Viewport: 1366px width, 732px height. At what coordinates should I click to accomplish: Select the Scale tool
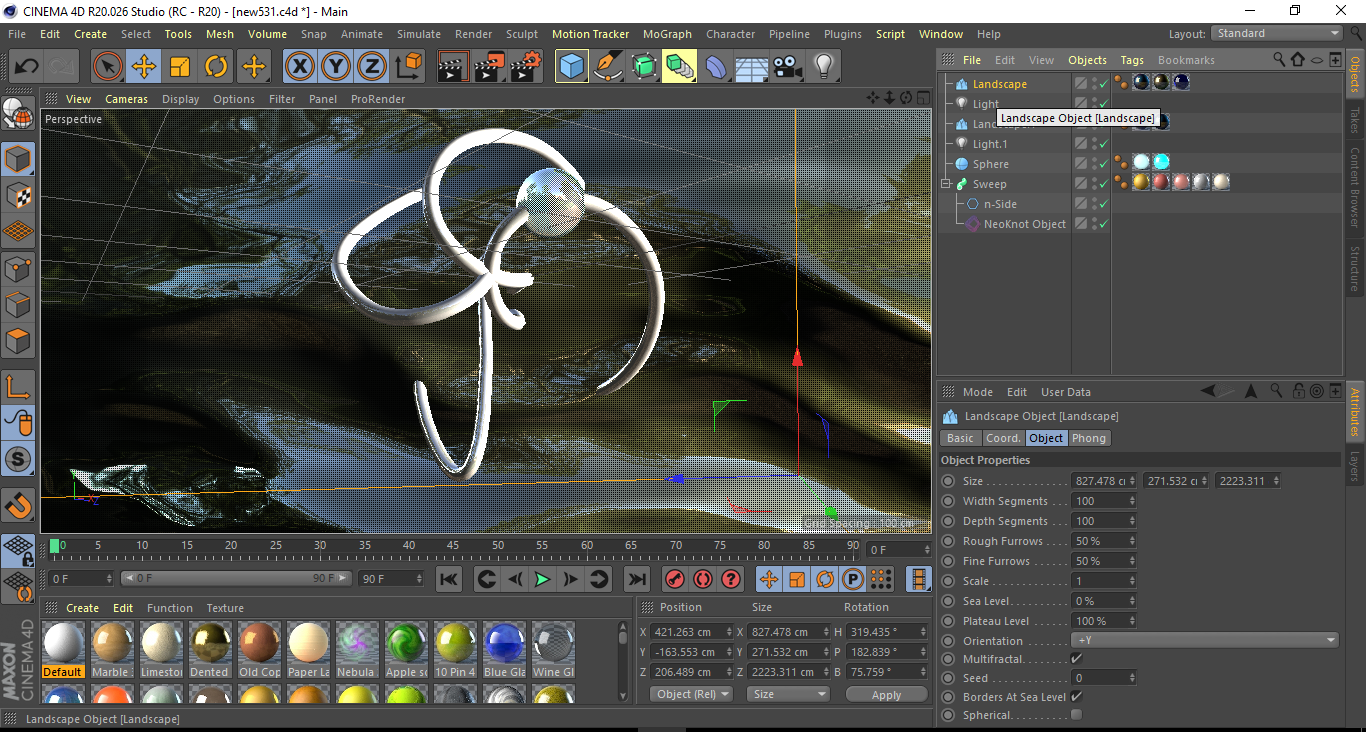pos(180,67)
